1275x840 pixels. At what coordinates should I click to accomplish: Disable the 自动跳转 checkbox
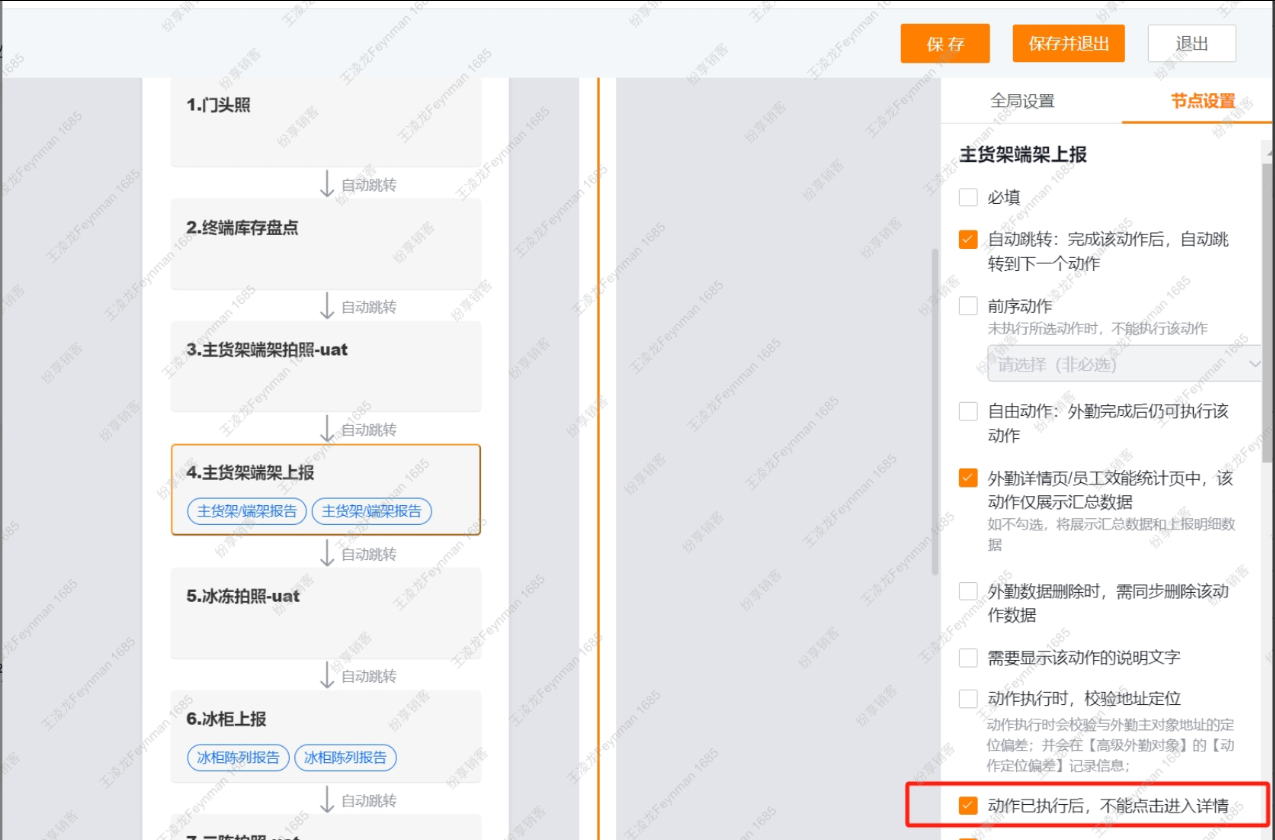point(967,239)
